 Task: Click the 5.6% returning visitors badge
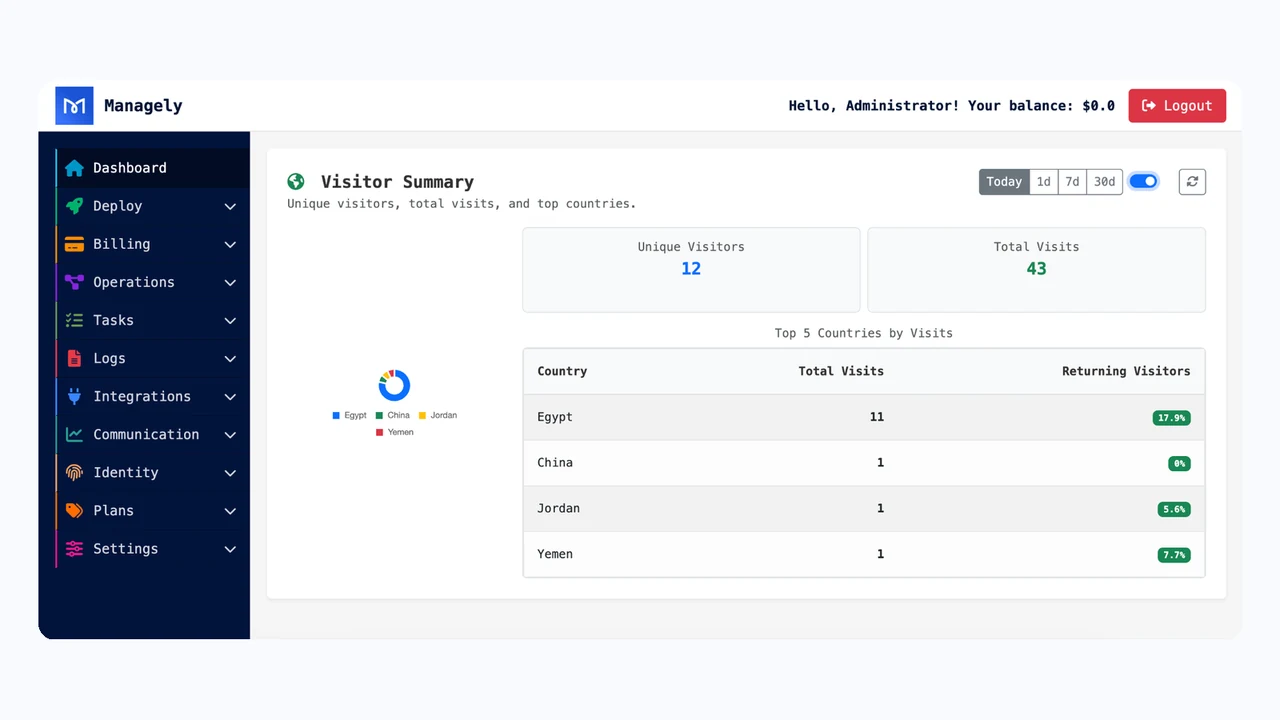click(x=1174, y=509)
